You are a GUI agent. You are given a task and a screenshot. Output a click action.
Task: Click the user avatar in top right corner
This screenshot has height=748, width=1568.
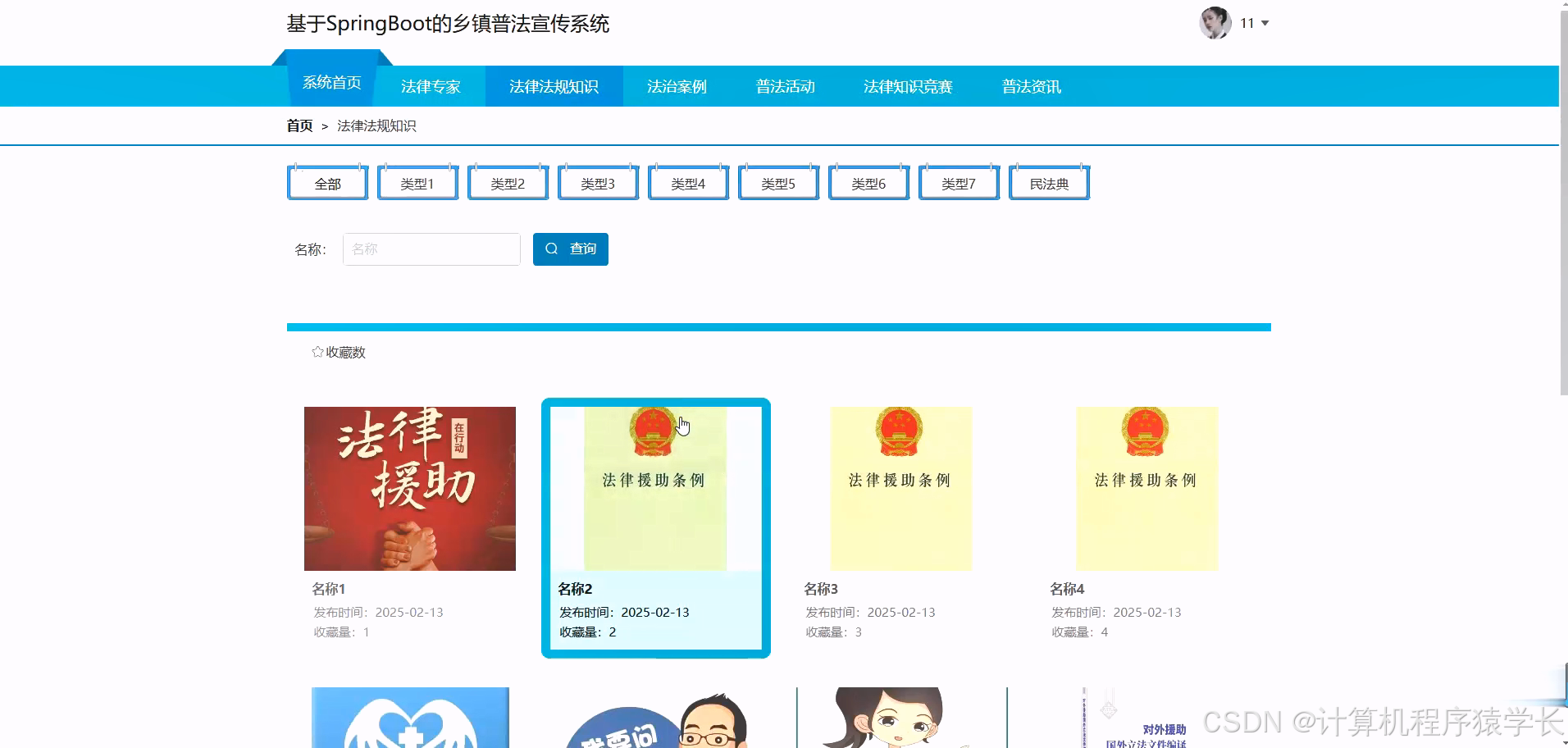click(1215, 23)
